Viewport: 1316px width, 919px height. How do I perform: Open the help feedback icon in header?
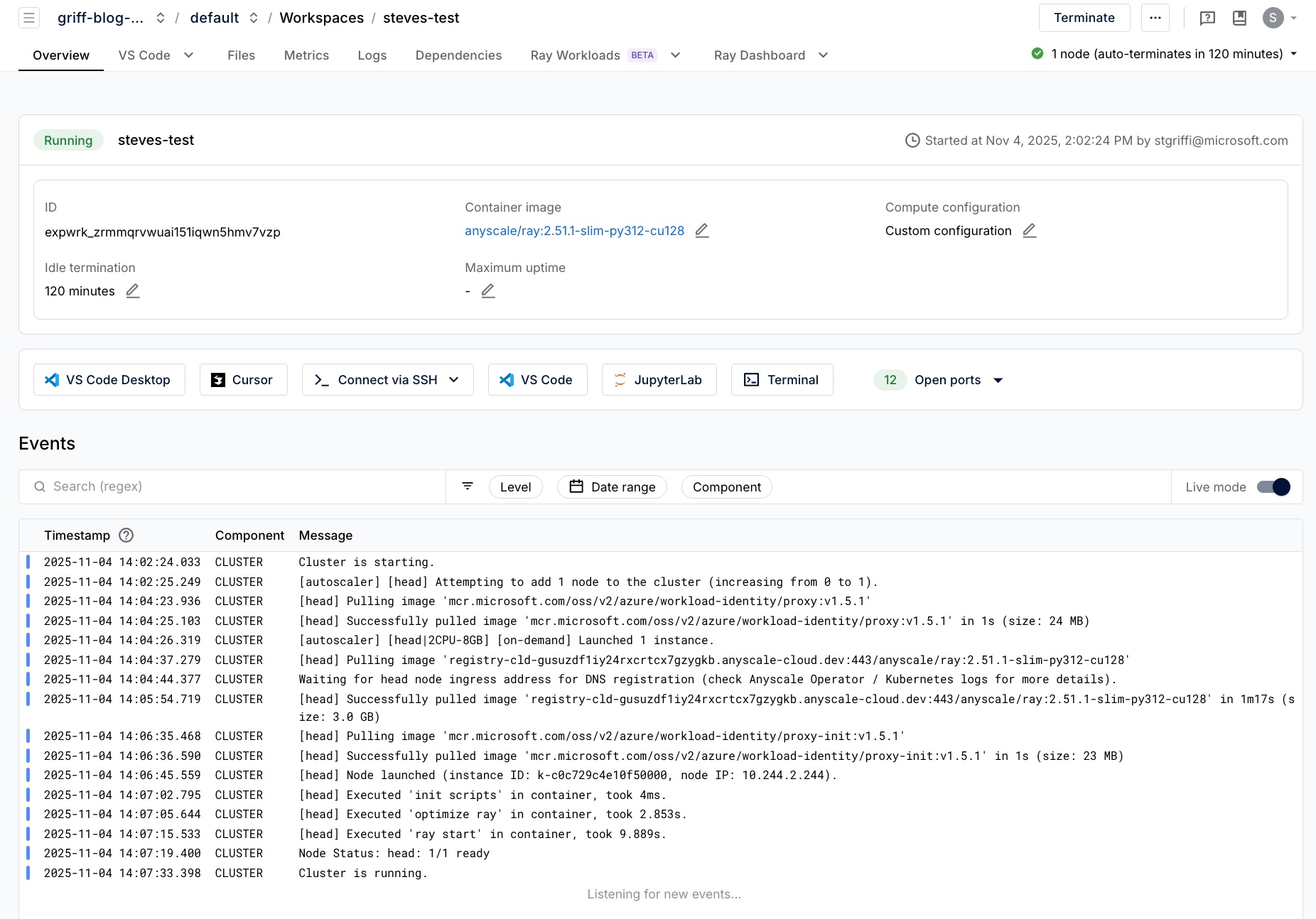click(x=1207, y=18)
